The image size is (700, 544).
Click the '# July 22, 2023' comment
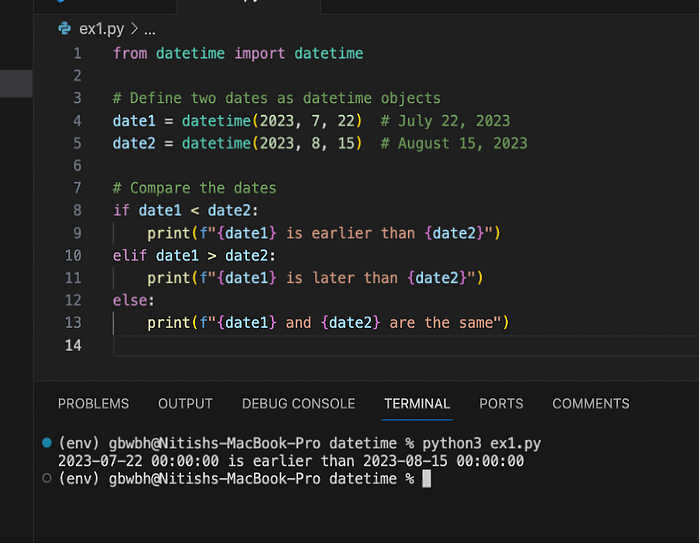[445, 121]
